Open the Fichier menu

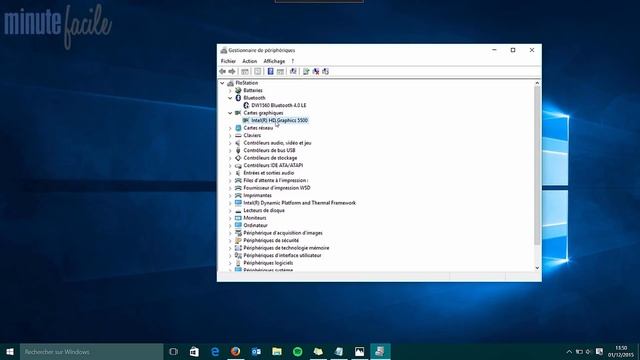point(228,61)
